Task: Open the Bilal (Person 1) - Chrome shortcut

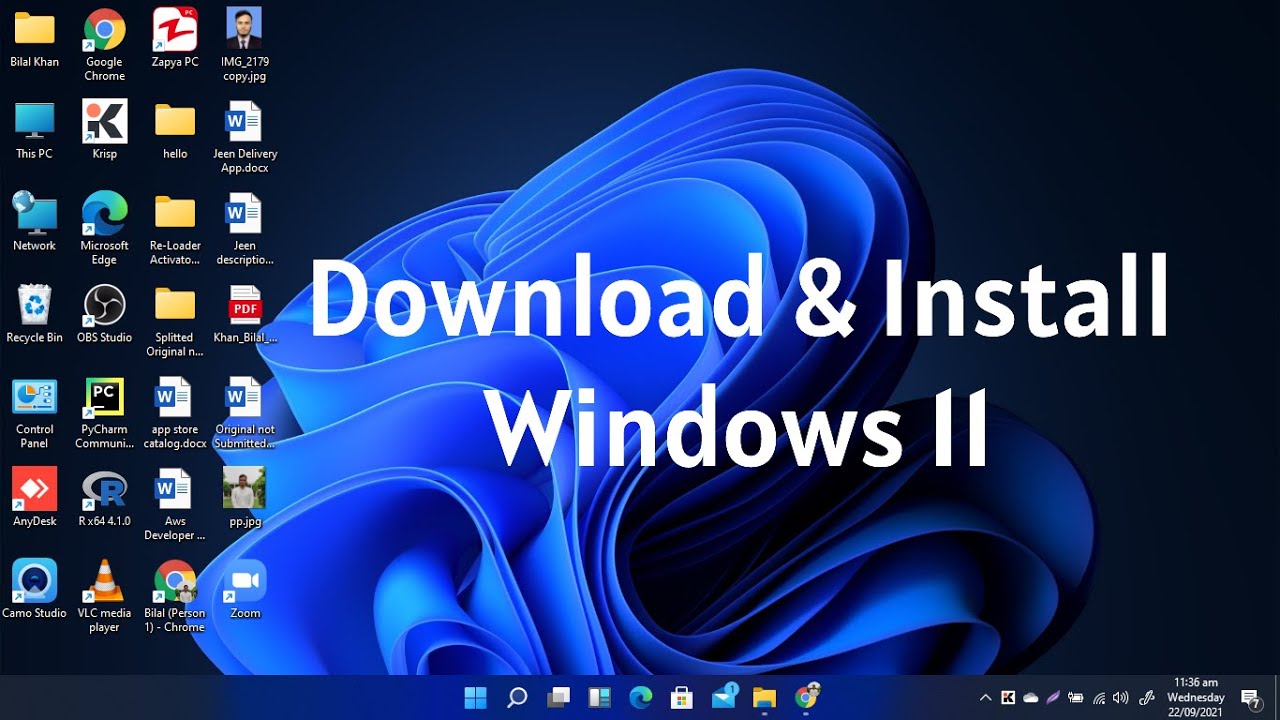Action: [175, 597]
